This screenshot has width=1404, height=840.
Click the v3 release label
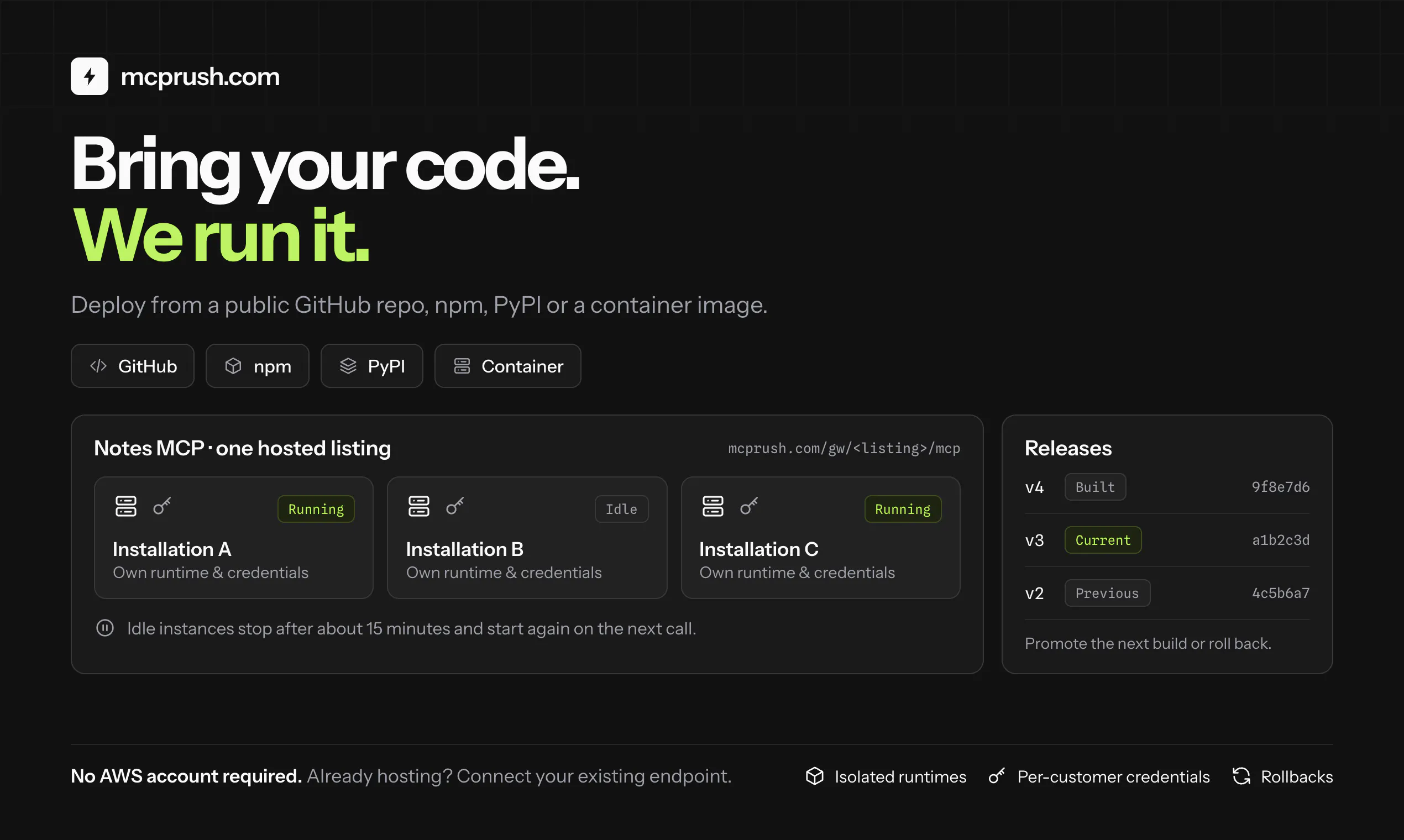[1034, 540]
